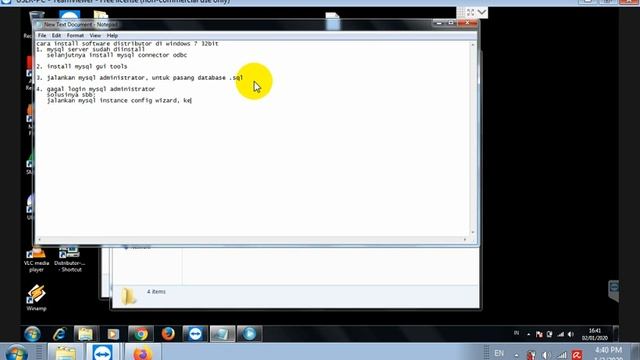Show hidden icons in remote tray
This screenshot has height=360, width=640.
pos(529,334)
